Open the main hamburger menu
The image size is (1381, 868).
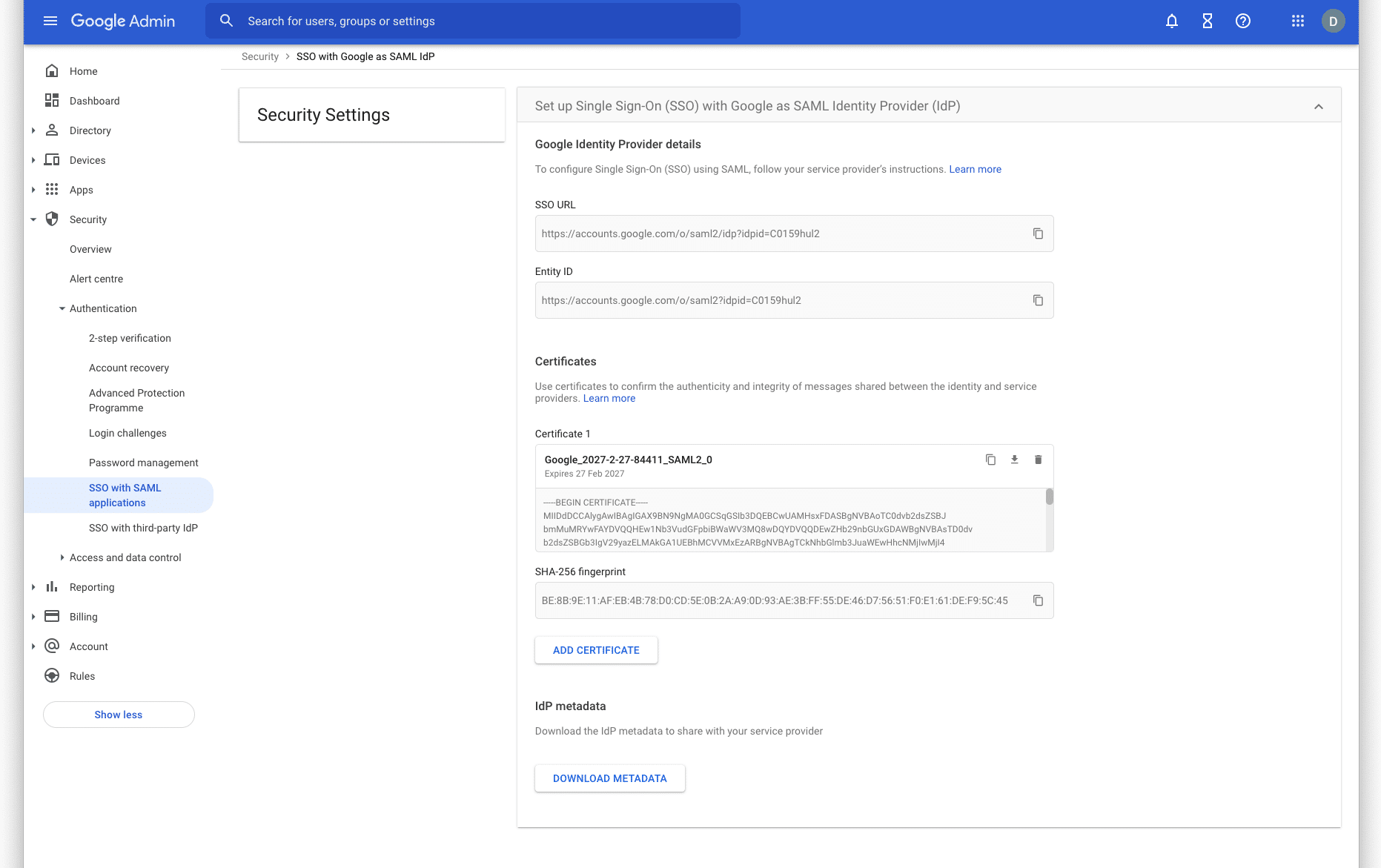[x=50, y=21]
